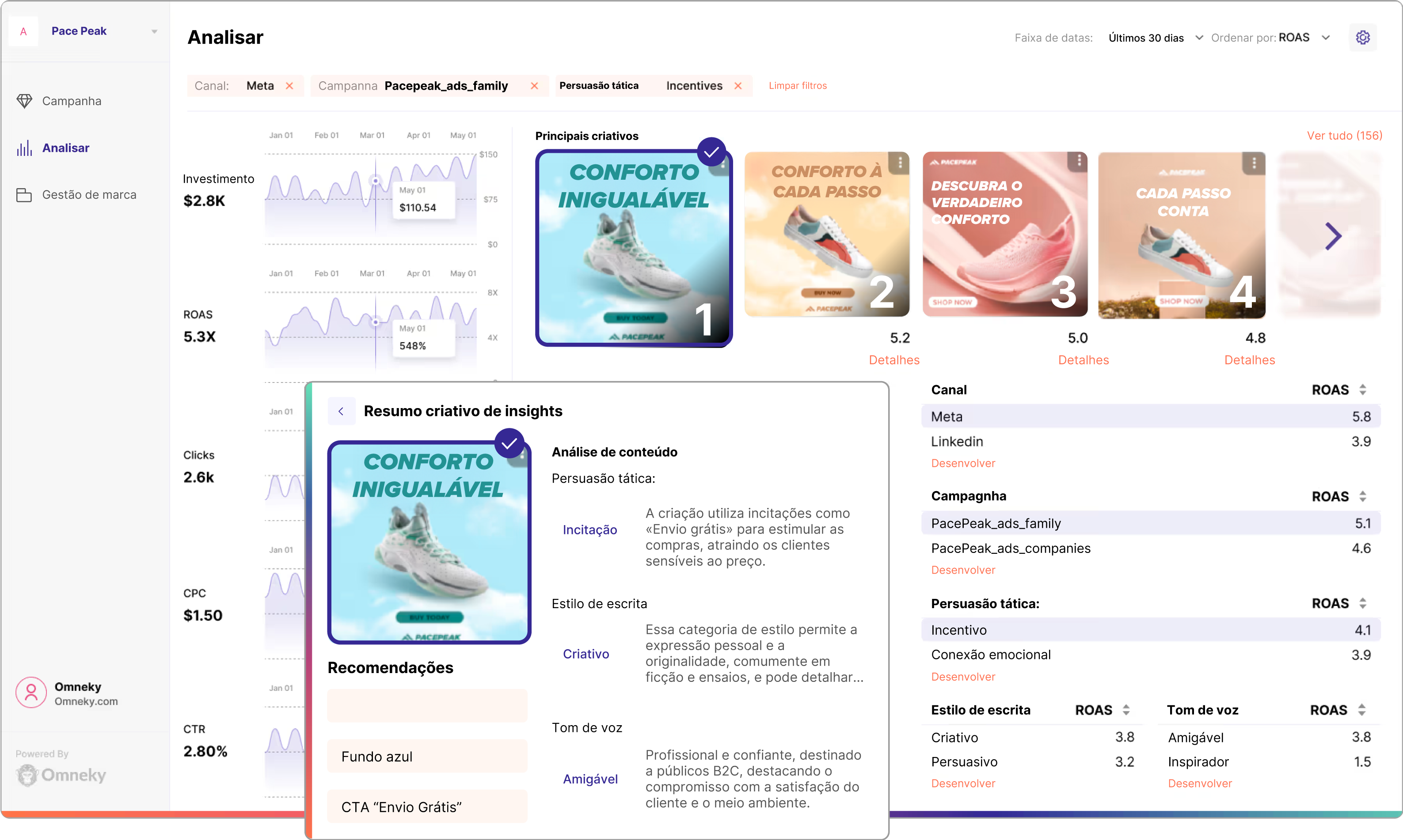Toggle checkmark on insights panel creative
Screen dimensions: 1403x840
tap(509, 443)
